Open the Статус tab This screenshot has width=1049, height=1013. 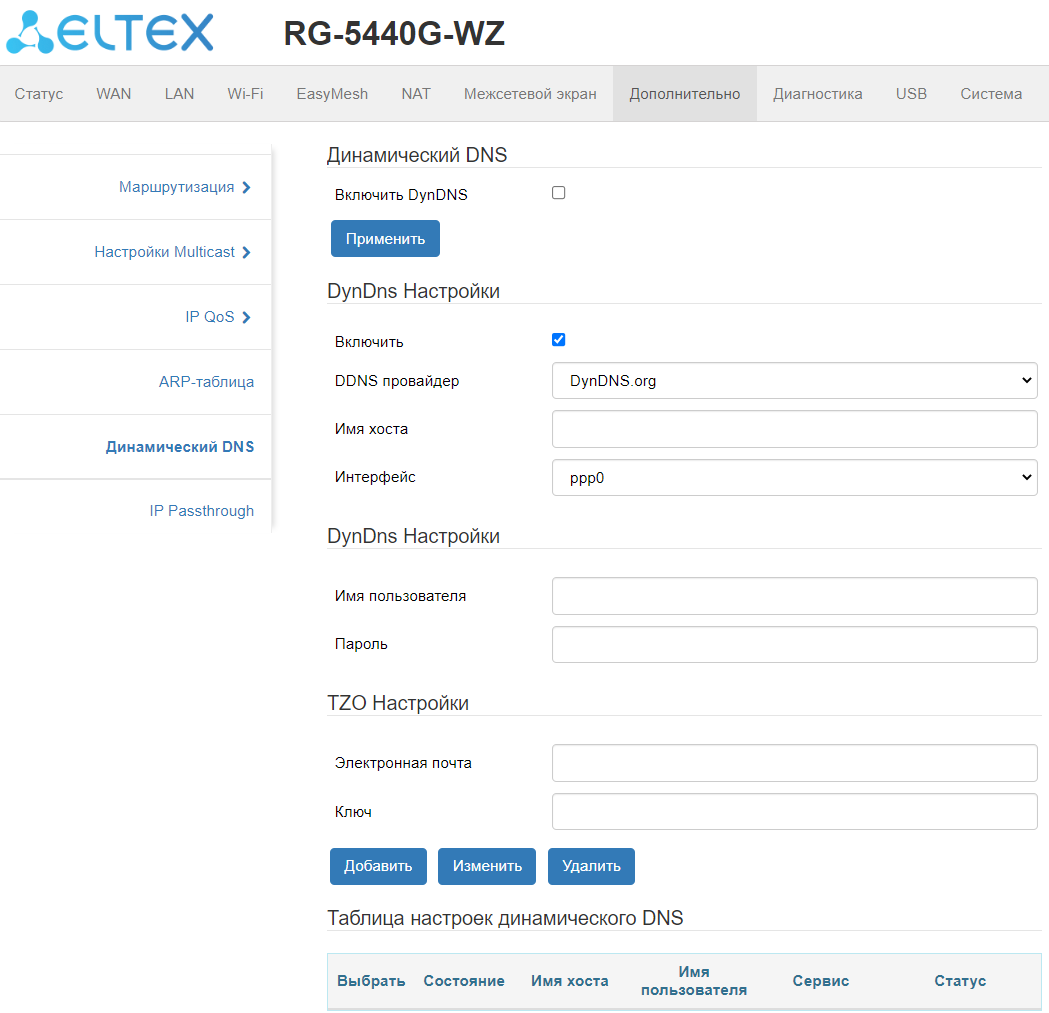point(39,94)
